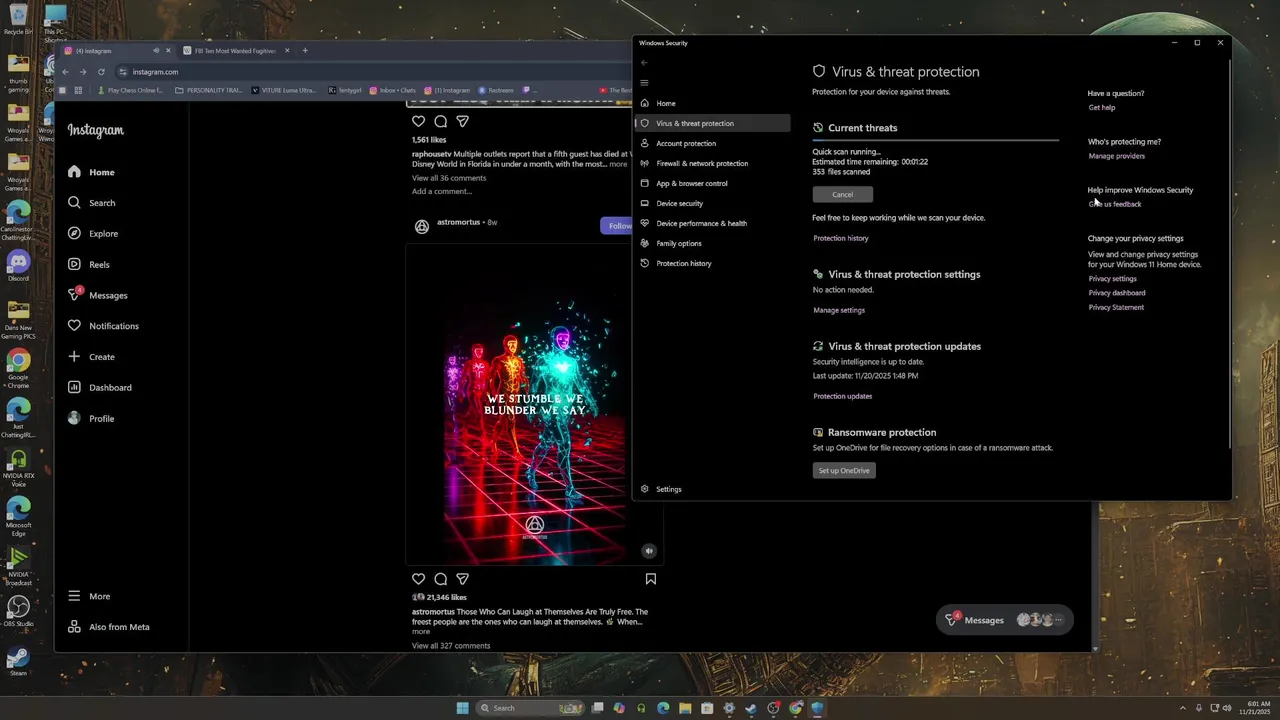Follow astromortus
Image resolution: width=1280 pixels, height=720 pixels.
click(618, 226)
